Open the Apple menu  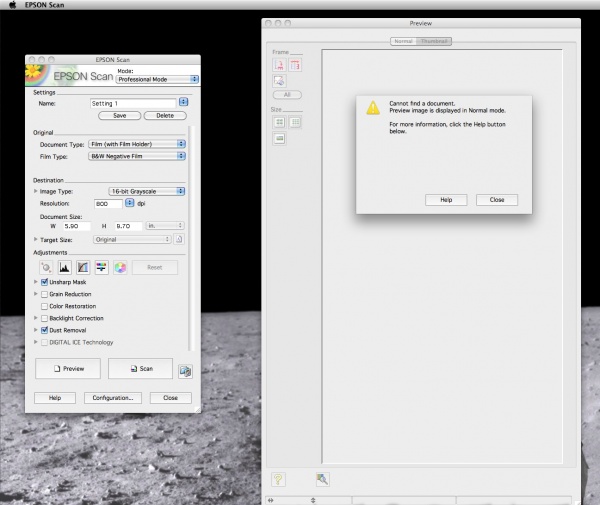coord(13,5)
